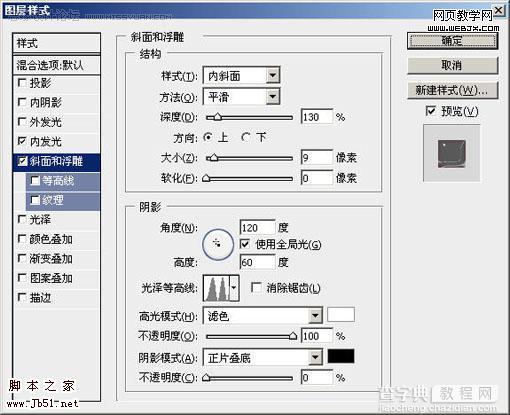Enable the 外发光 outer glow checkbox
Viewport: 510px width, 415px height.
pyautogui.click(x=22, y=122)
